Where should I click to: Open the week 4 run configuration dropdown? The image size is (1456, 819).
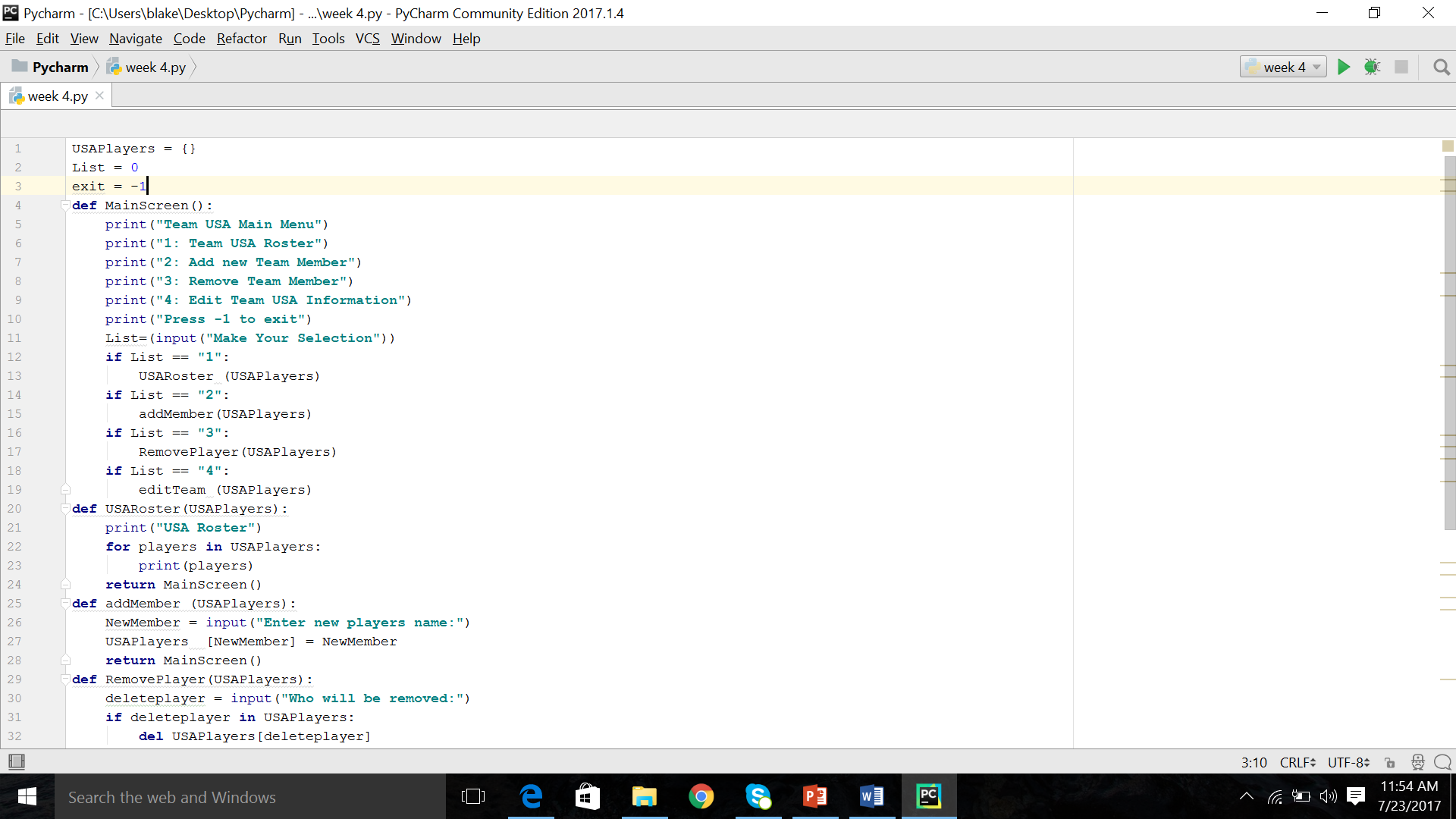[x=1283, y=67]
